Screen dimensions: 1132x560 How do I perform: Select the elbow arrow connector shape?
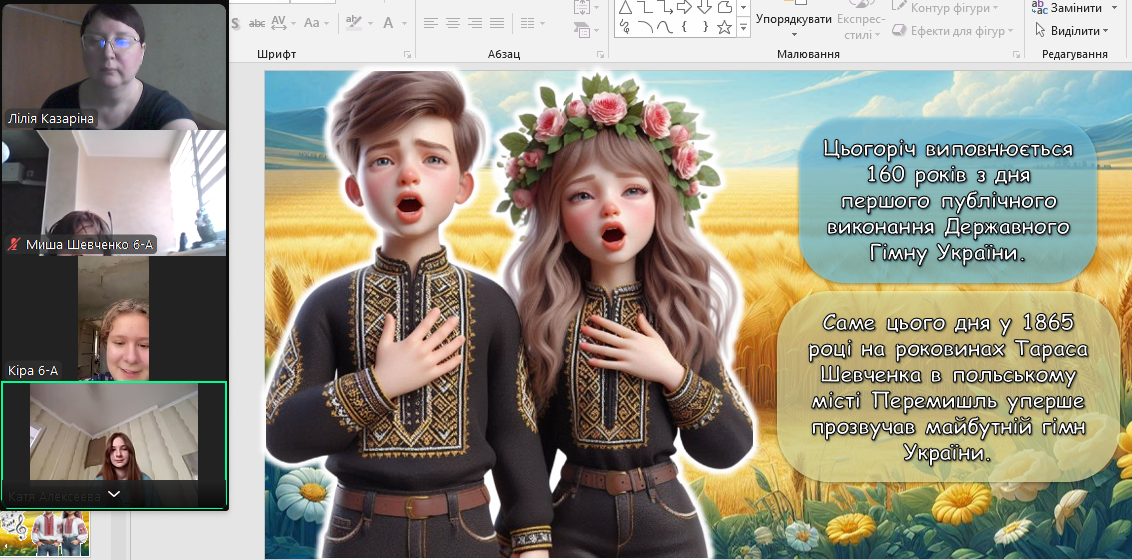665,7
